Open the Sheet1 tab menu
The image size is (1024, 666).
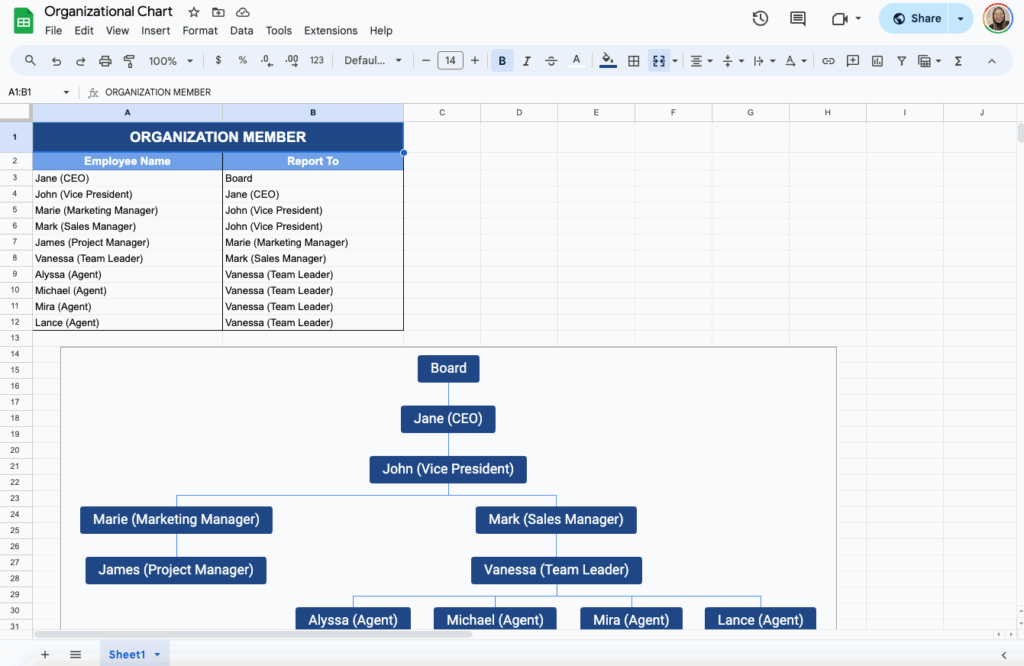(156, 653)
